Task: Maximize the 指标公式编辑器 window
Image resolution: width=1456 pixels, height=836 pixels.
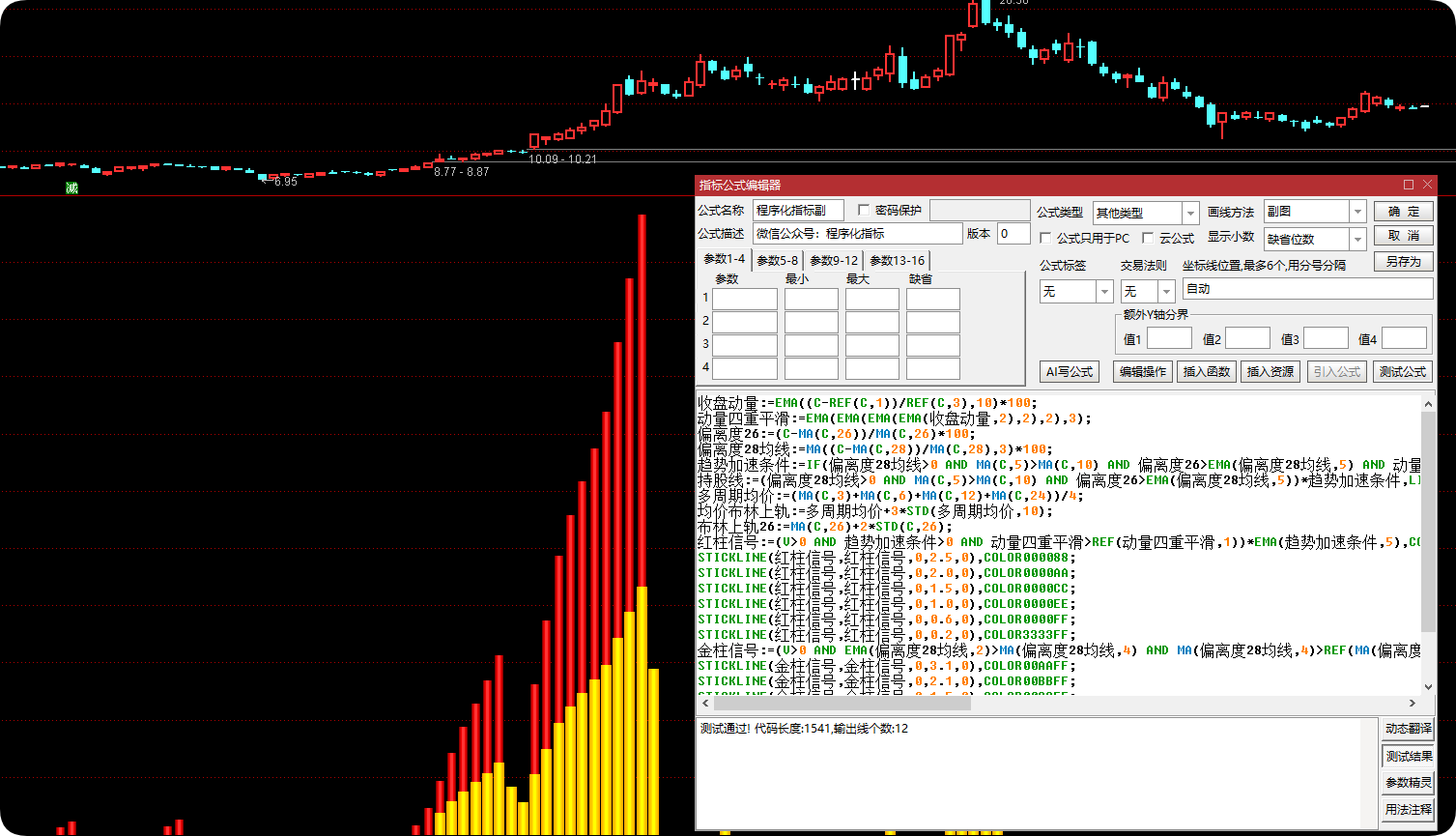Action: 1409,185
